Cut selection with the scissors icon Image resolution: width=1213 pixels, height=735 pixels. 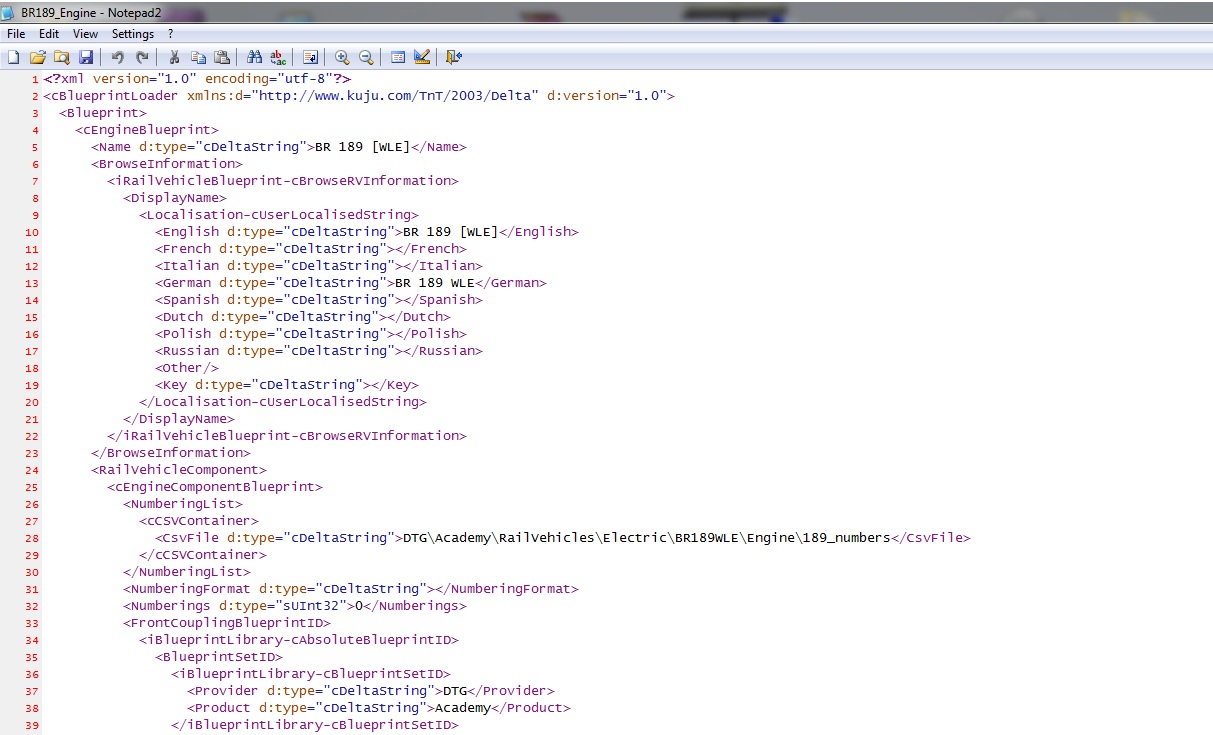[174, 57]
